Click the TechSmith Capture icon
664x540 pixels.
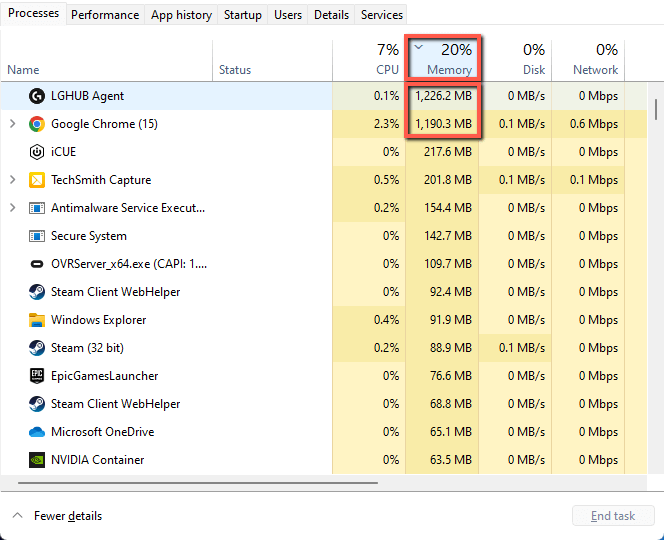37,180
